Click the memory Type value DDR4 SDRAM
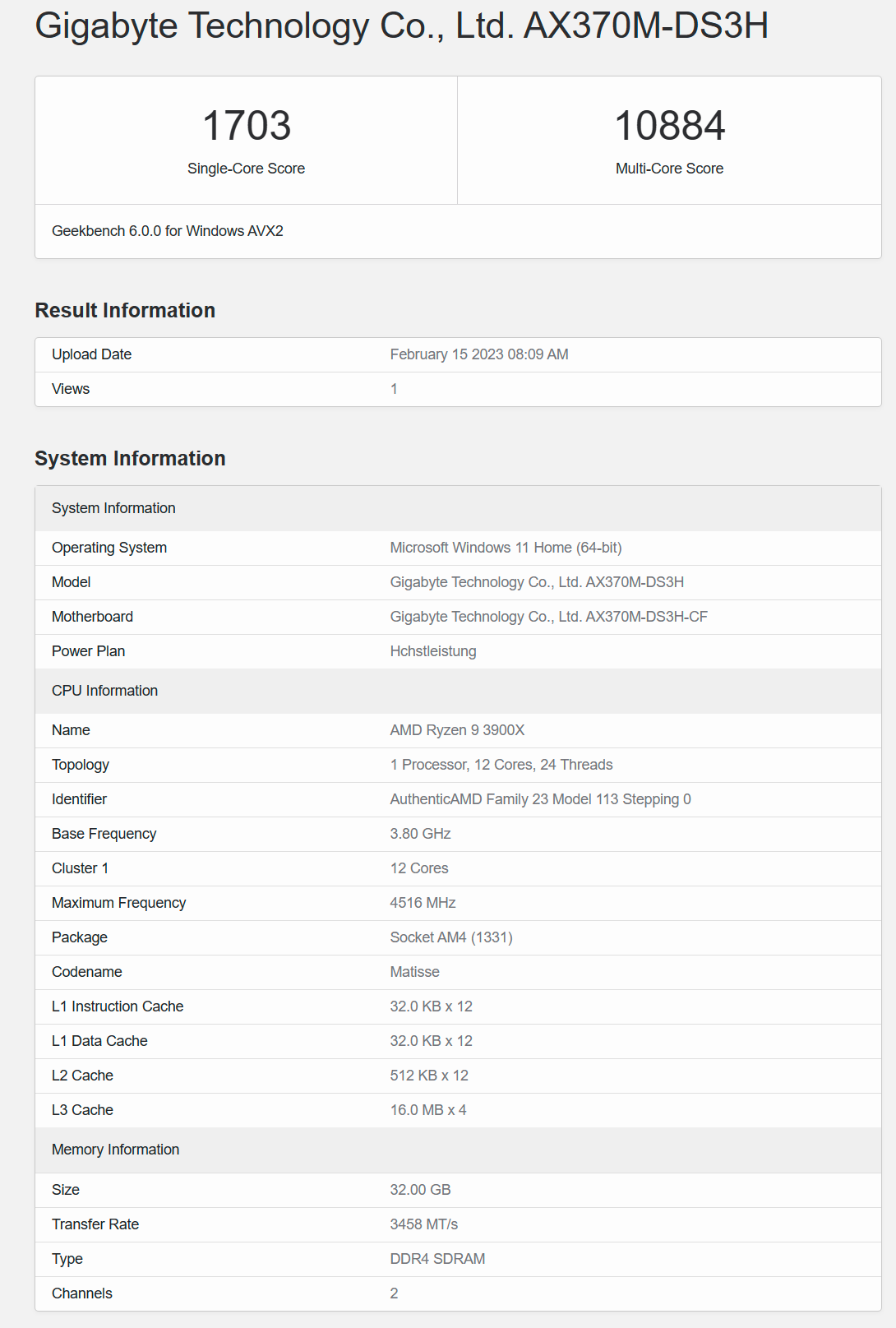 (x=437, y=1259)
